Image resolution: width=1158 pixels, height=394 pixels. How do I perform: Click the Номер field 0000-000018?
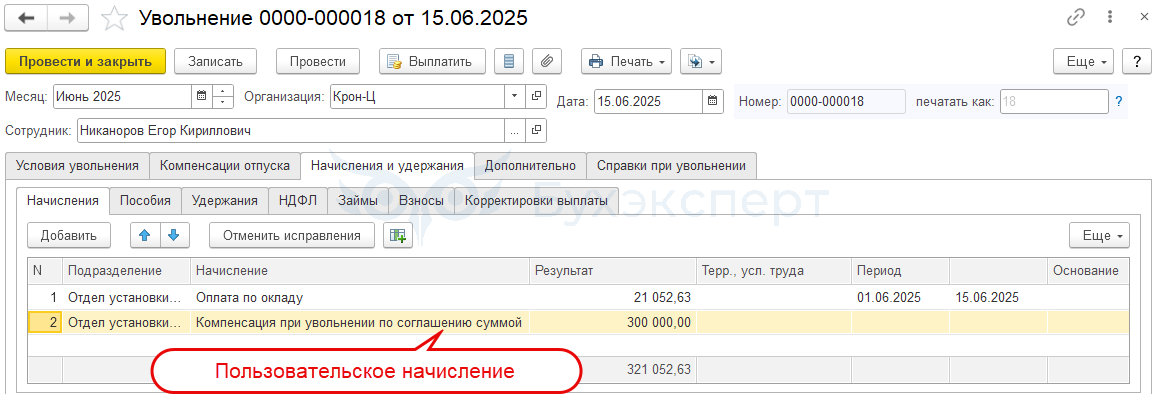click(846, 101)
